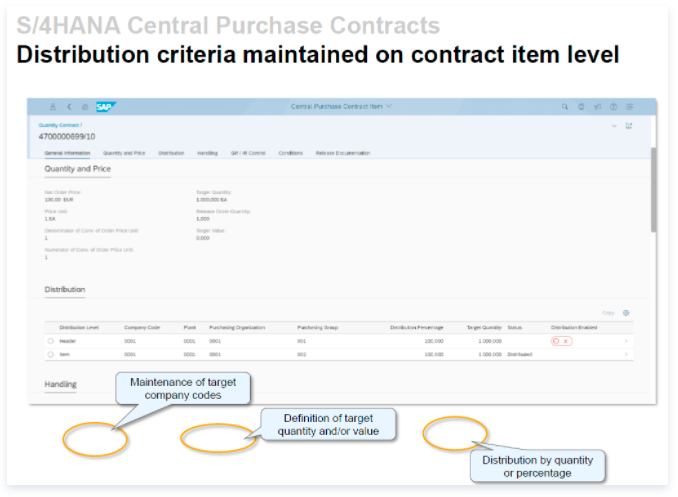Screen dimensions: 678x497
Task: Click purchasing group 002 in Item row
Action: [302, 354]
